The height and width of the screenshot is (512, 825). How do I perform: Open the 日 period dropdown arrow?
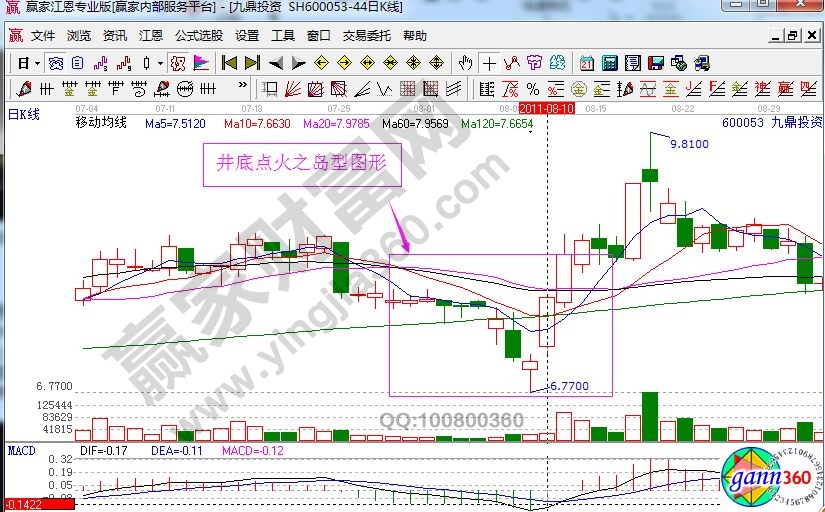[x=37, y=63]
